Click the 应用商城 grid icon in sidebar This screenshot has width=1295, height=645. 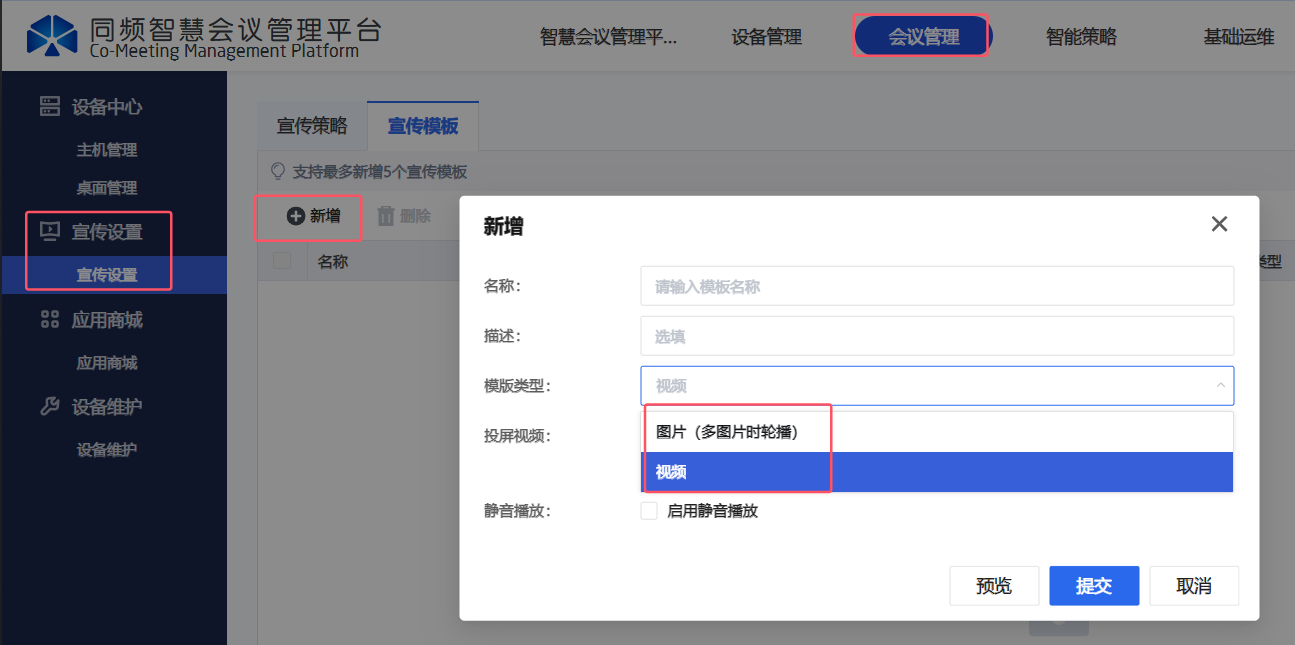[49, 320]
